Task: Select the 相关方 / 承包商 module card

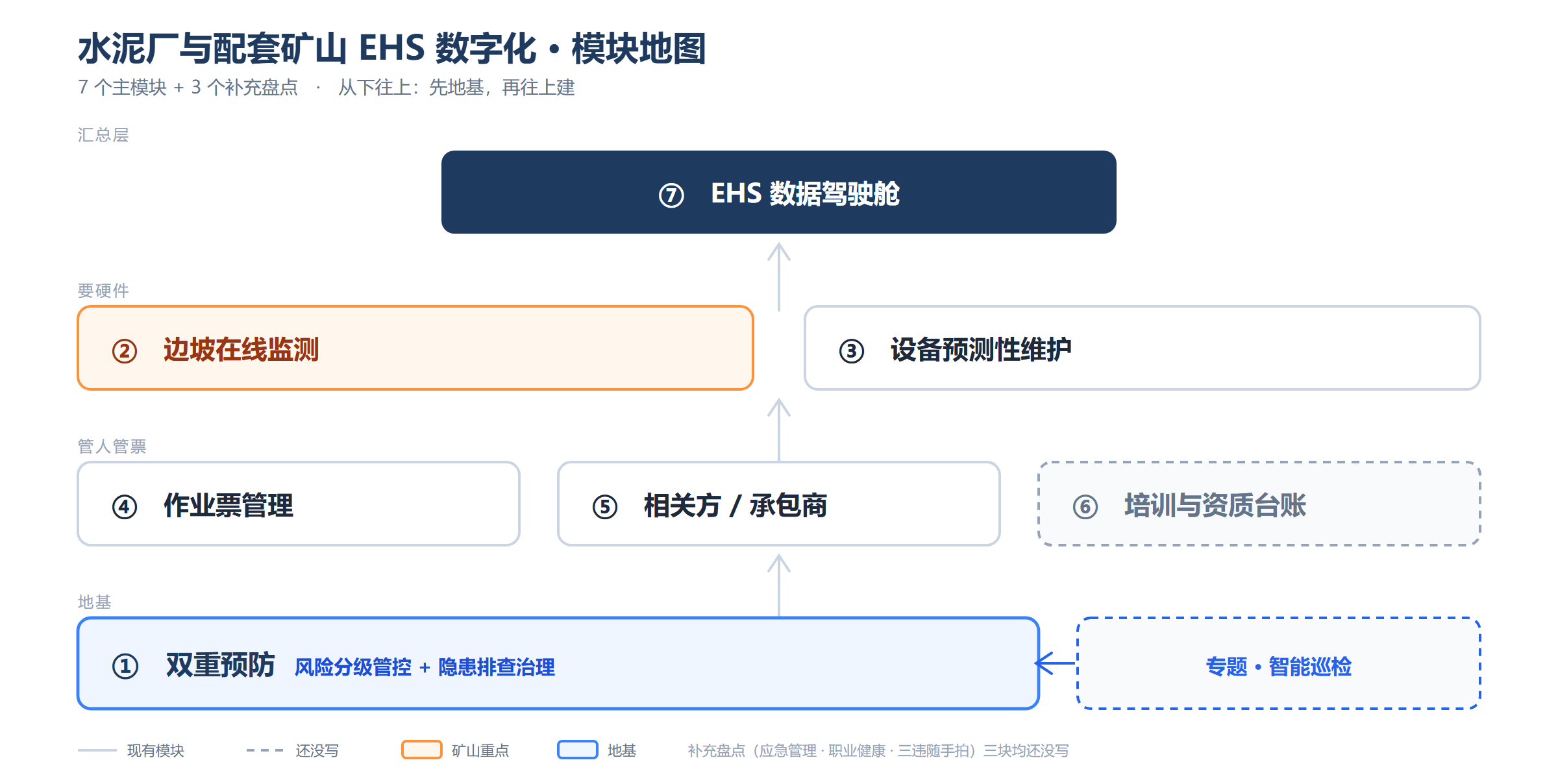Action: click(778, 504)
